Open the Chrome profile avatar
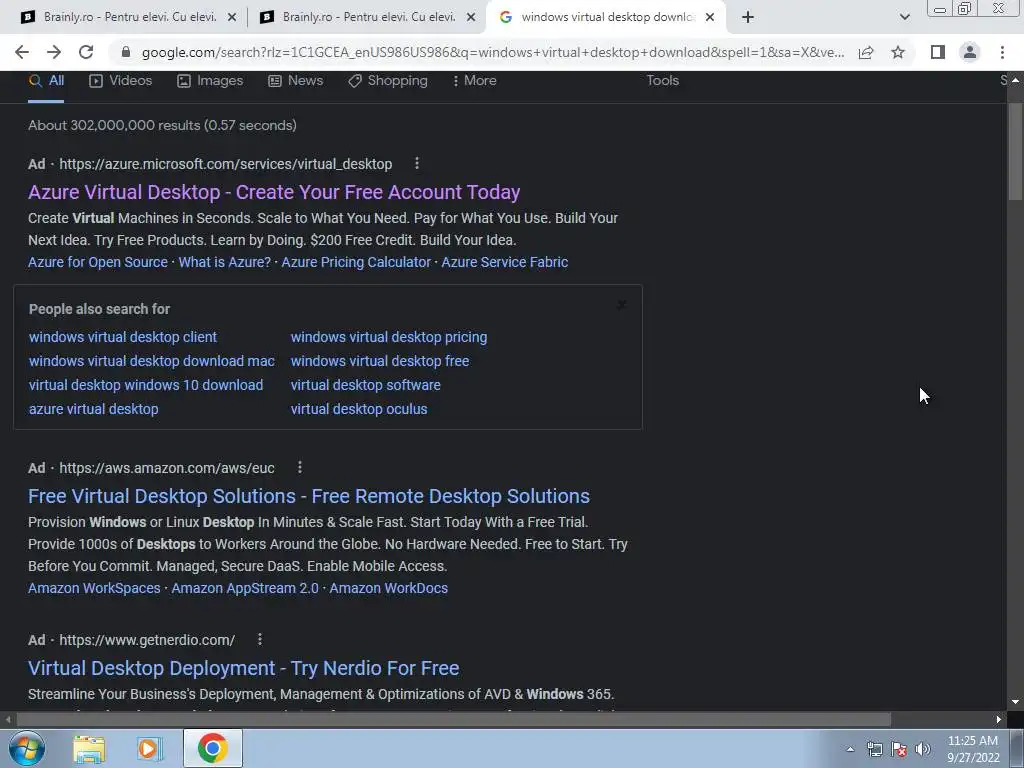 click(970, 52)
